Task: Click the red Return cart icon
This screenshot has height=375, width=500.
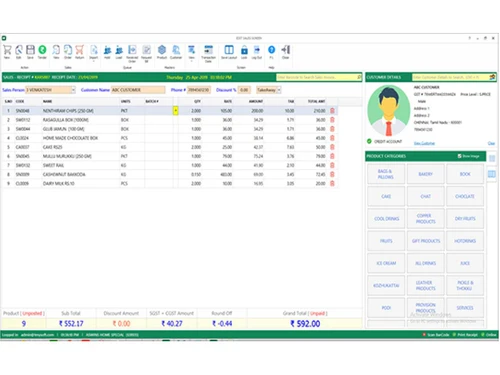Action: [x=80, y=51]
